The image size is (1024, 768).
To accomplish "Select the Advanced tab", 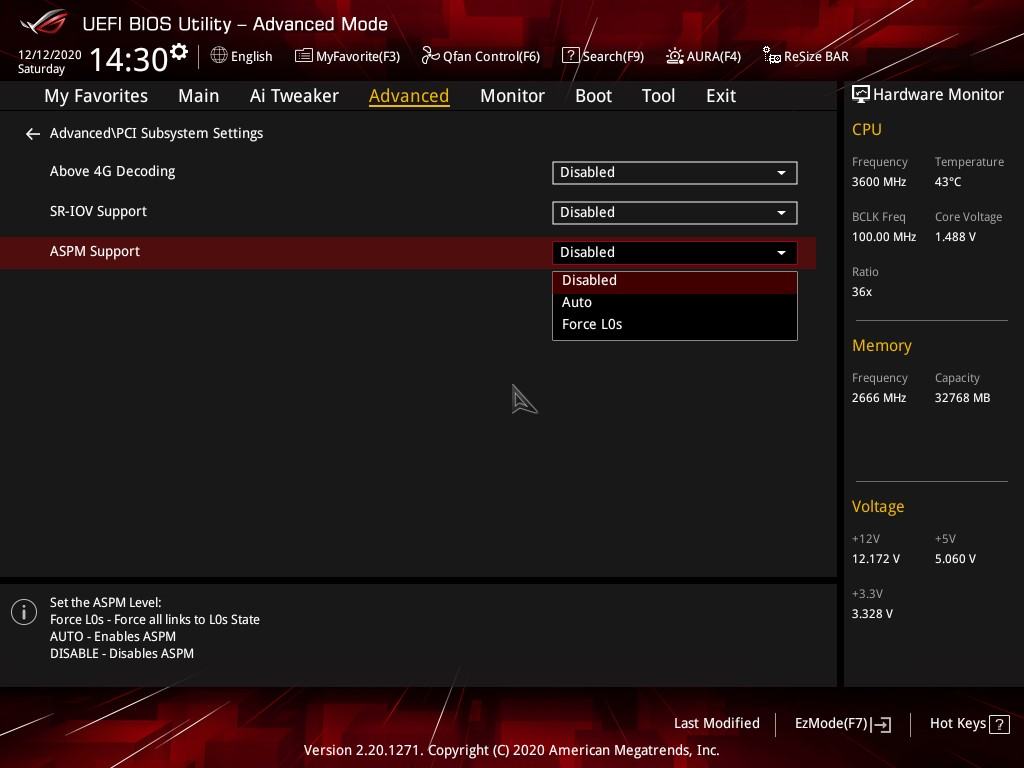I will (409, 96).
